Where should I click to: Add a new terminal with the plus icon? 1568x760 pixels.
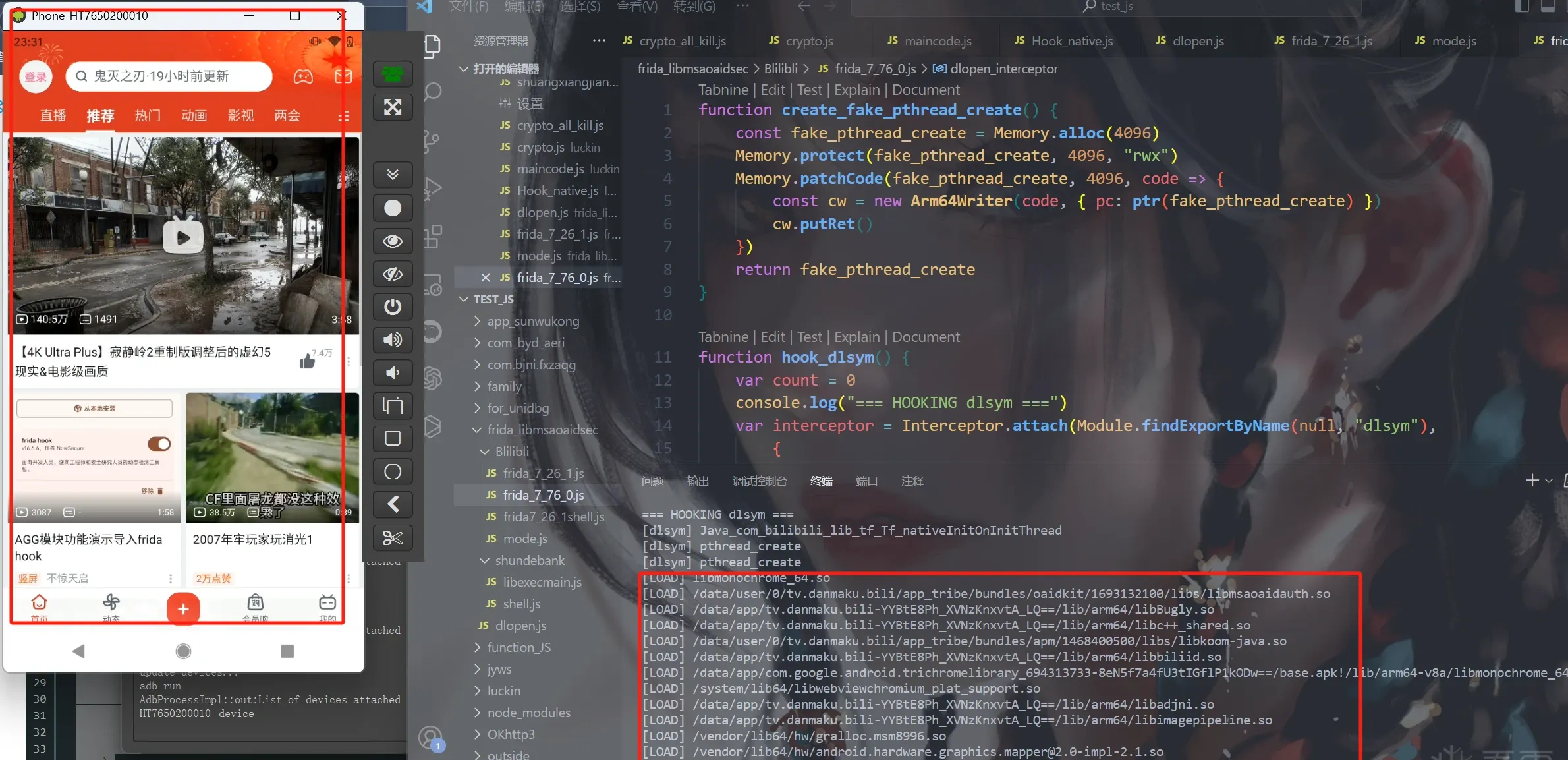(x=1532, y=481)
